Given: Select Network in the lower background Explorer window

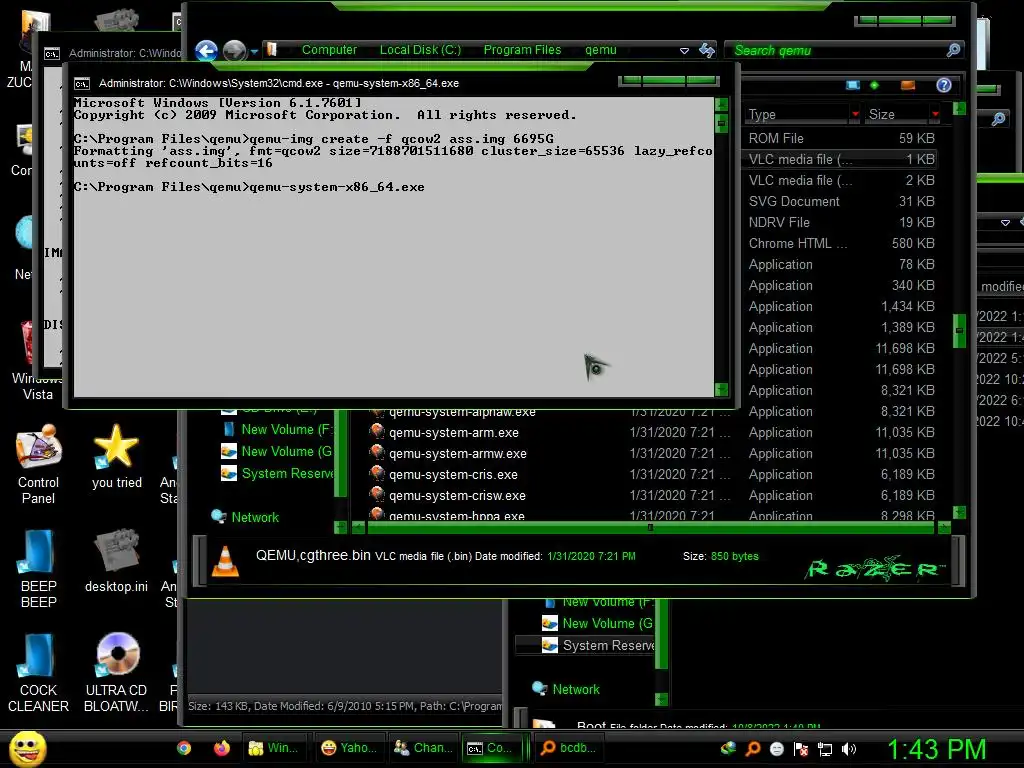Looking at the screenshot, I should click(x=575, y=689).
